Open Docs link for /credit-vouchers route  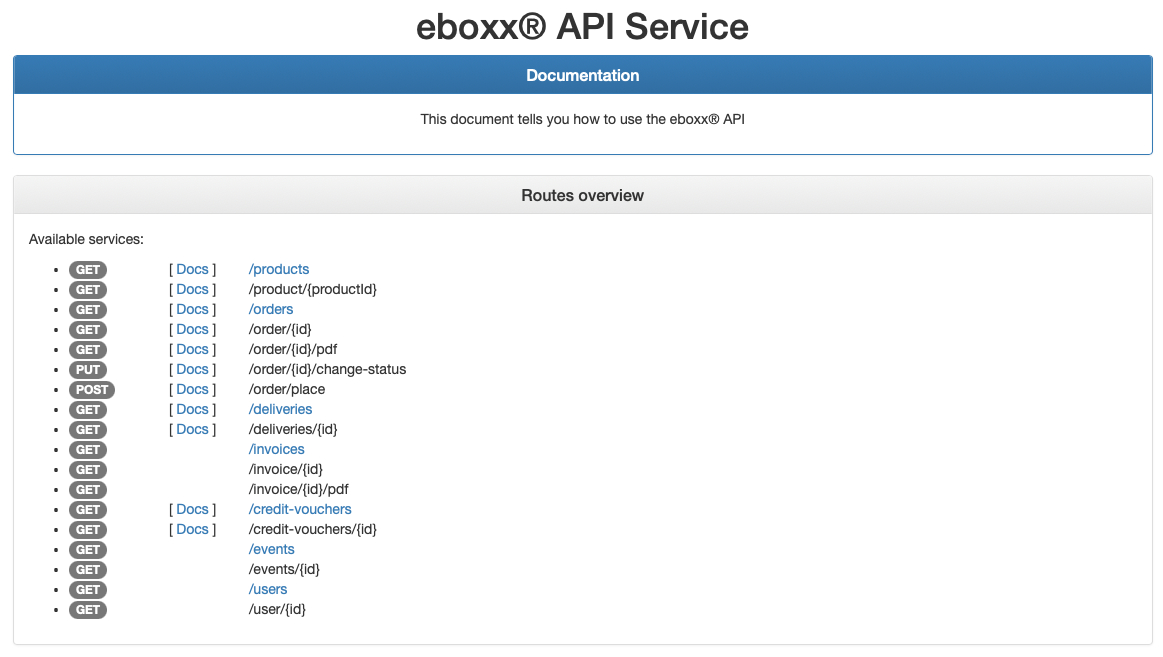(x=192, y=509)
